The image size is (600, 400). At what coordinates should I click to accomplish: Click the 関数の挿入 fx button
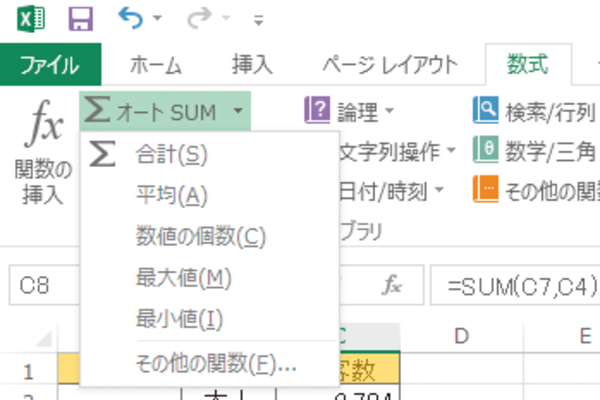(x=43, y=151)
